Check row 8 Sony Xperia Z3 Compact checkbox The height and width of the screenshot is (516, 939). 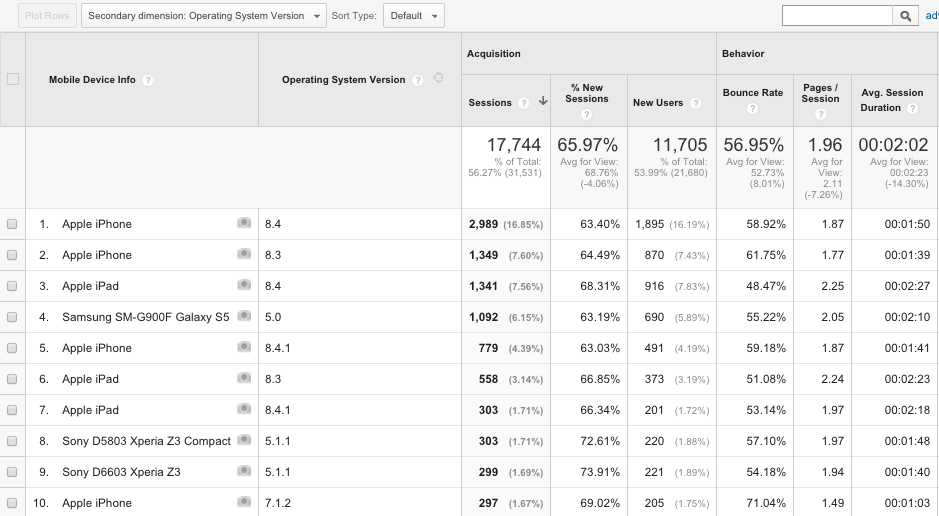[x=12, y=441]
